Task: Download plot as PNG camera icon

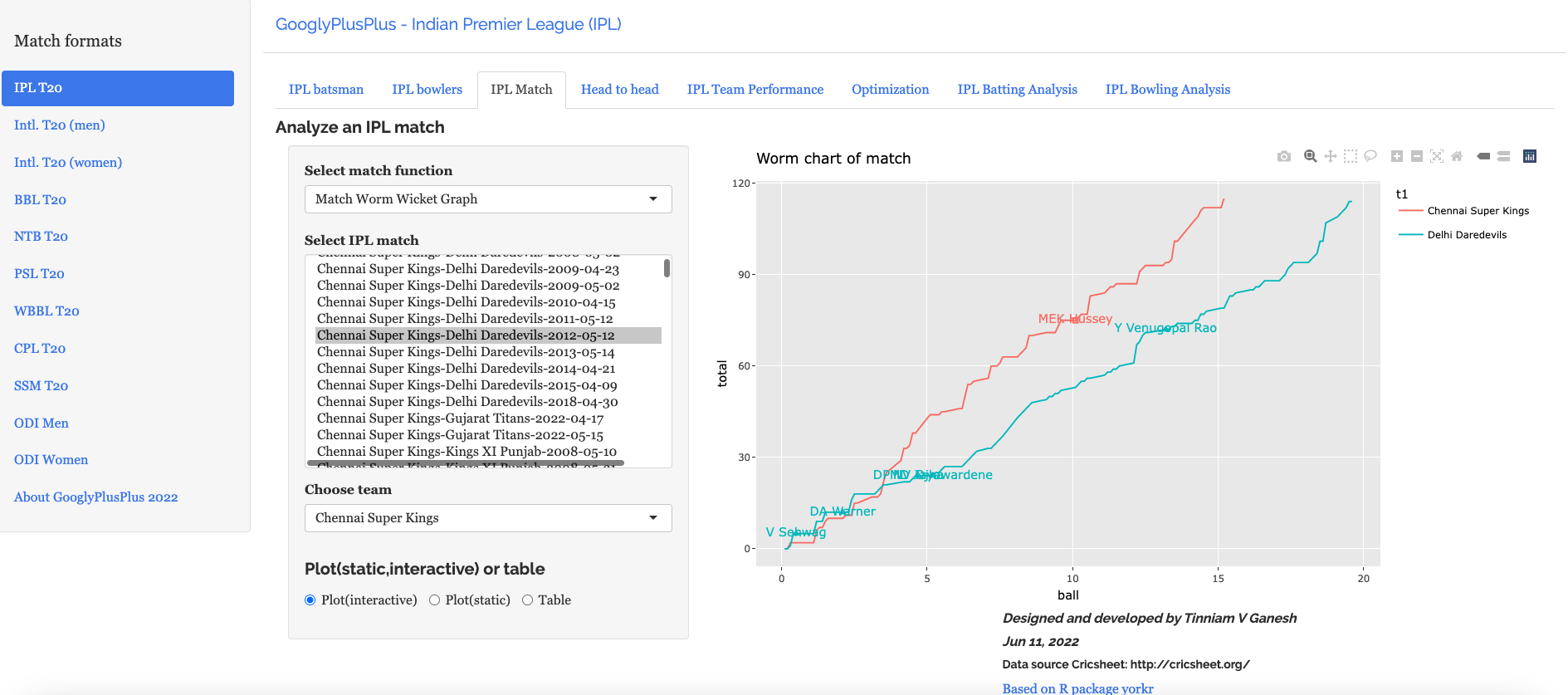Action: pos(1284,156)
